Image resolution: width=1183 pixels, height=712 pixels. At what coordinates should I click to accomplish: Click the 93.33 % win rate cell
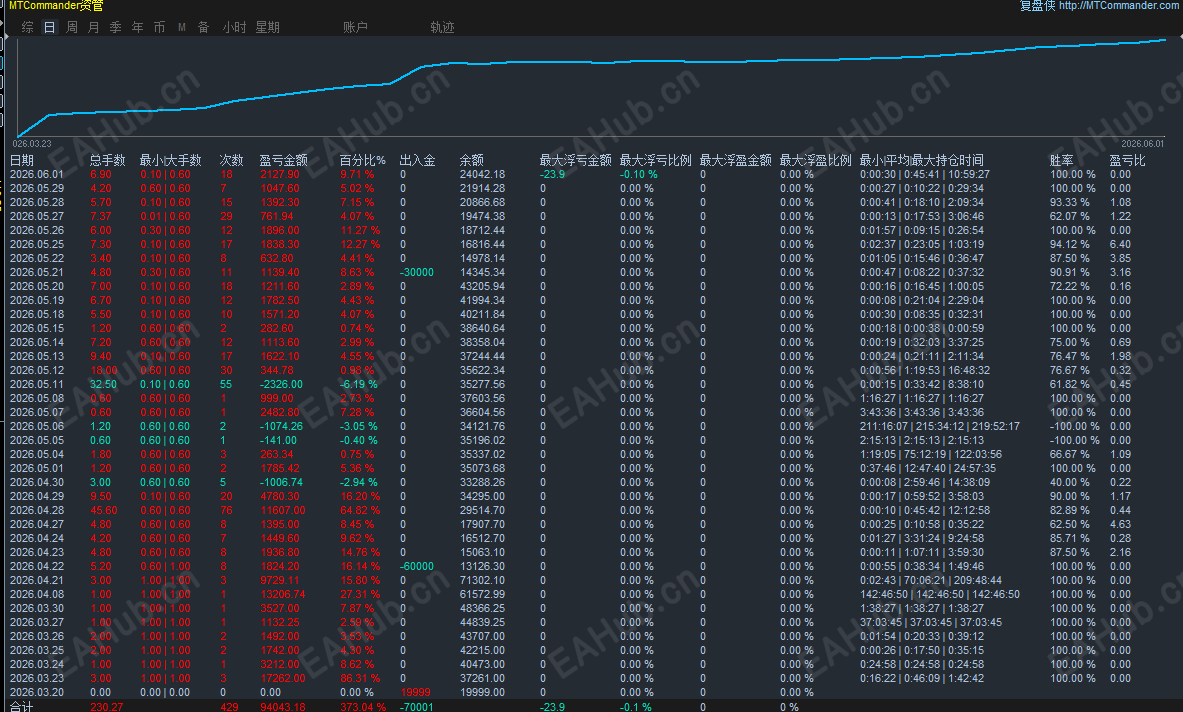pos(1070,202)
